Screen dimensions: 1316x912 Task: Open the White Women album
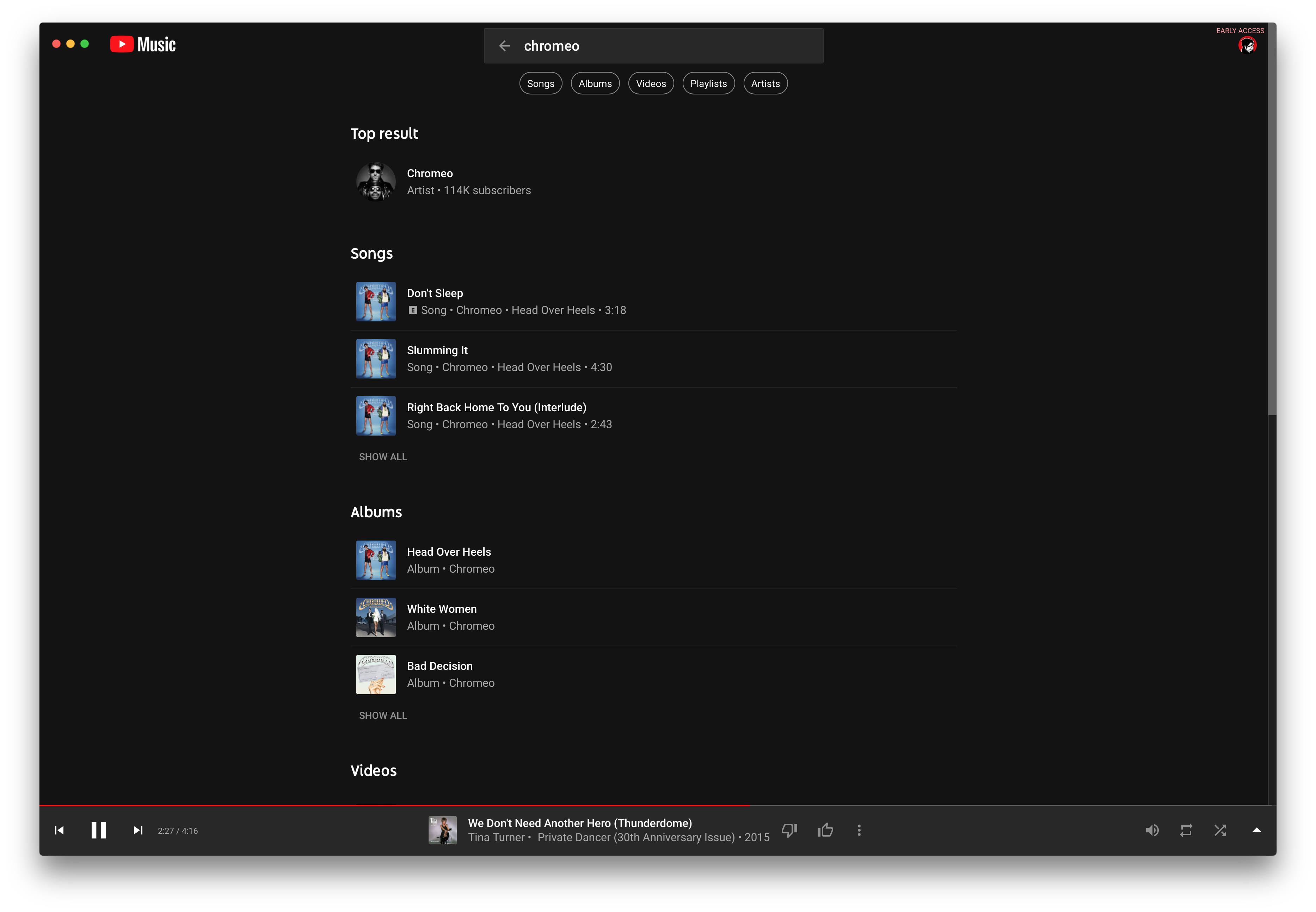pos(441,609)
